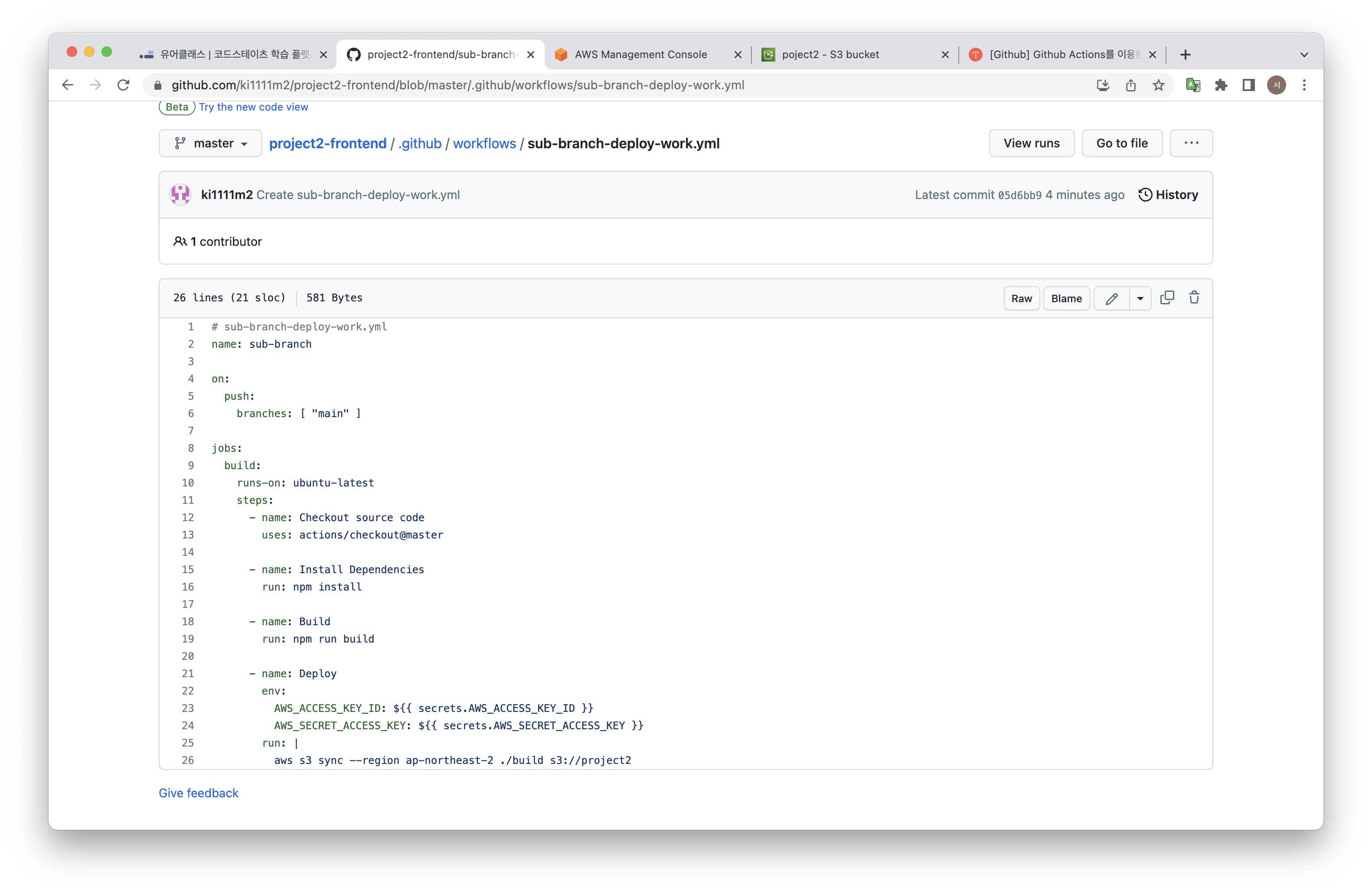Click the Google Translate extension icon
Viewport: 1372px width, 894px height.
[1193, 85]
